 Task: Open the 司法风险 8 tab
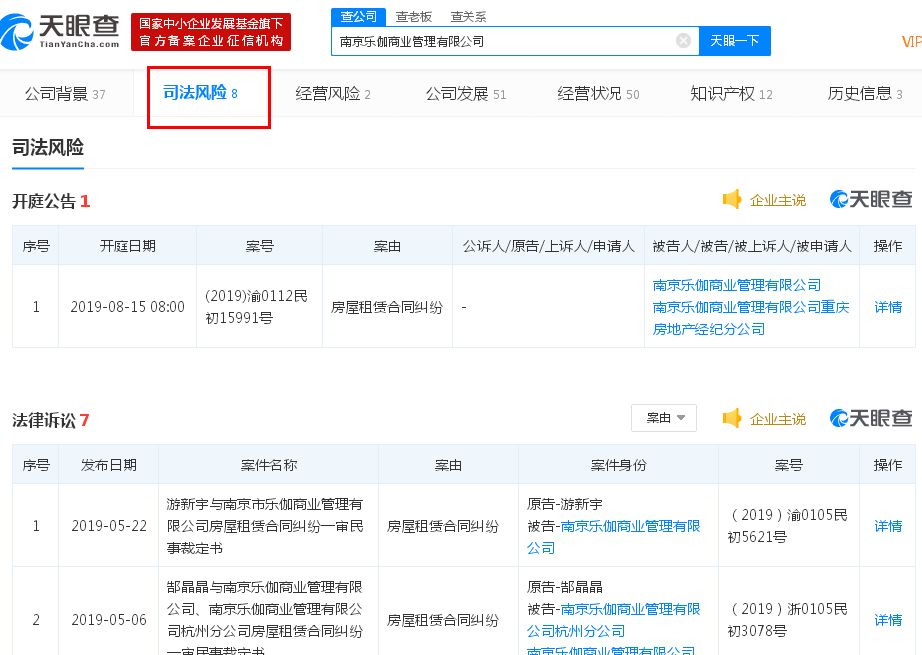(x=201, y=93)
